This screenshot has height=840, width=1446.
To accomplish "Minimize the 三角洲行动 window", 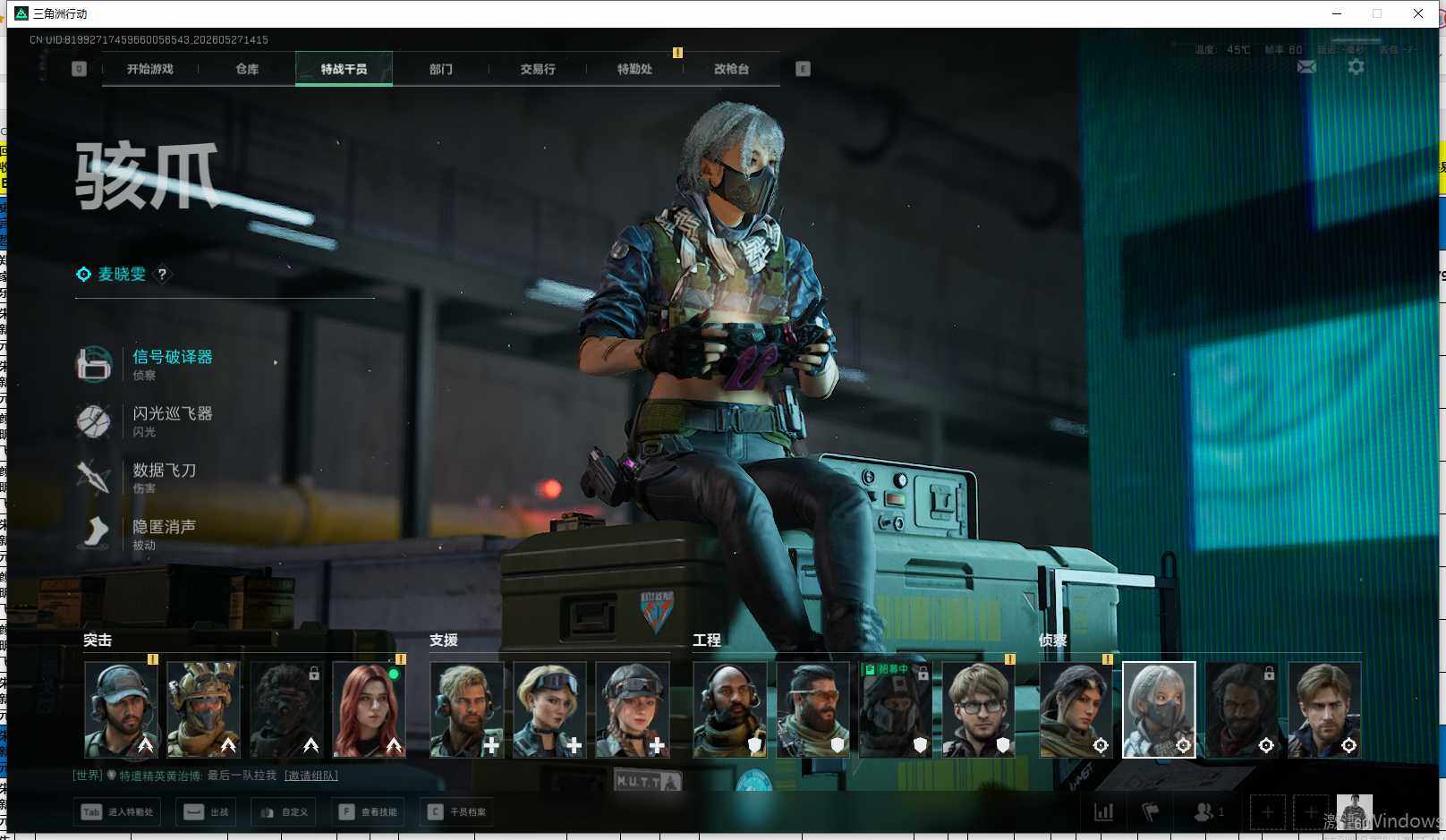I will (x=1337, y=13).
